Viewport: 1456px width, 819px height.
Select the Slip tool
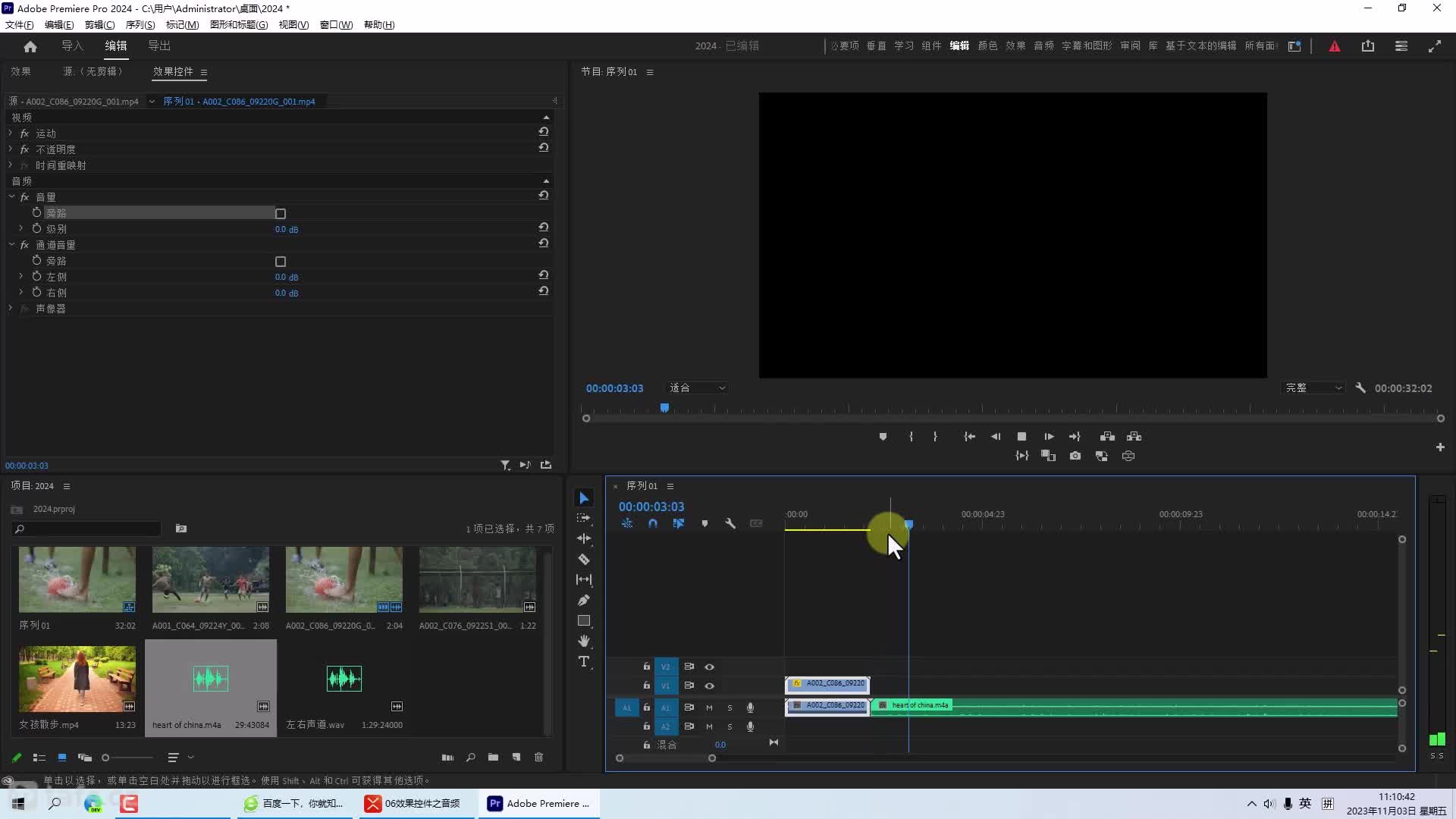coord(584,579)
